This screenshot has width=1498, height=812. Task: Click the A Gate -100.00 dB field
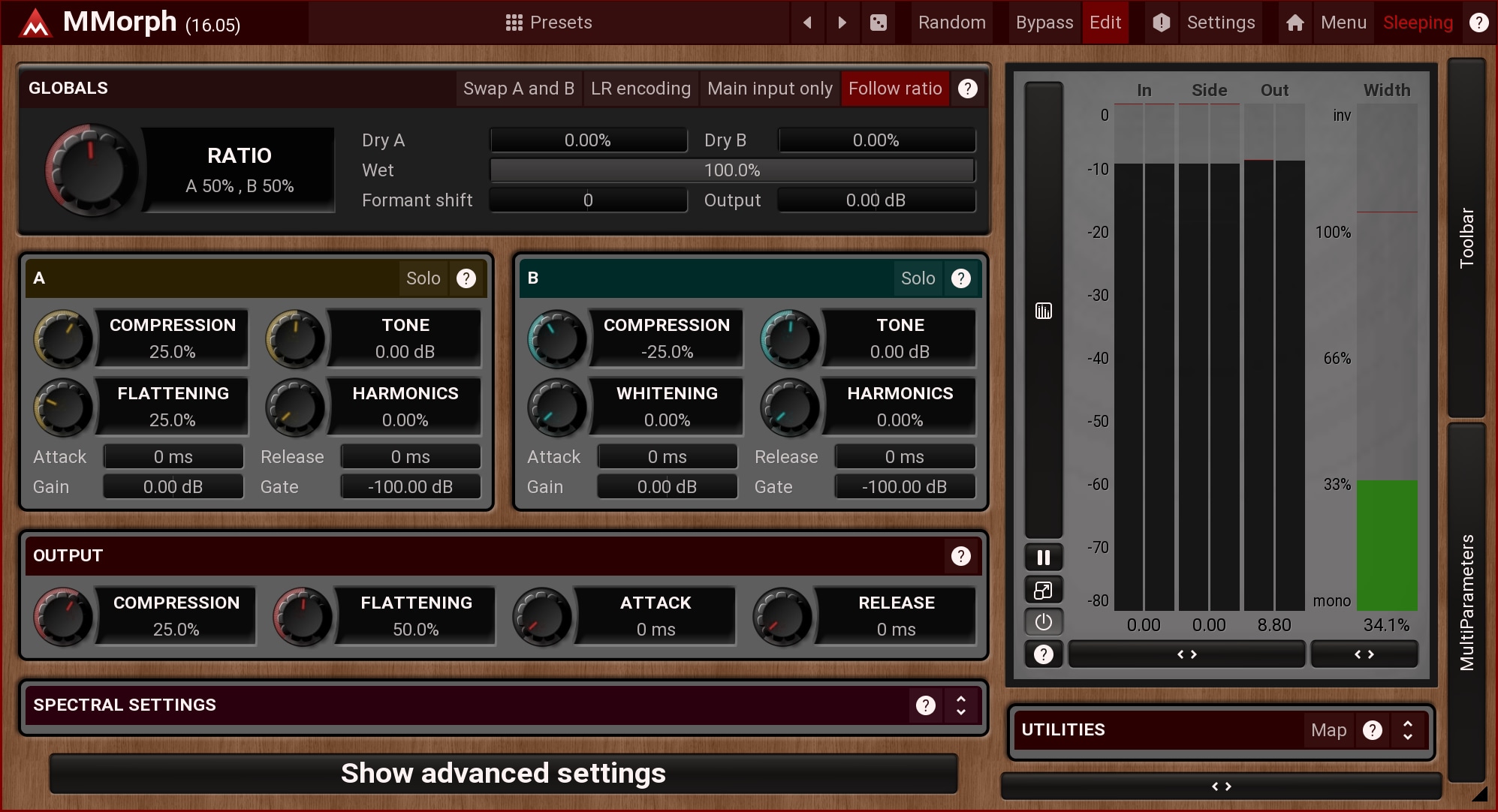[411, 487]
